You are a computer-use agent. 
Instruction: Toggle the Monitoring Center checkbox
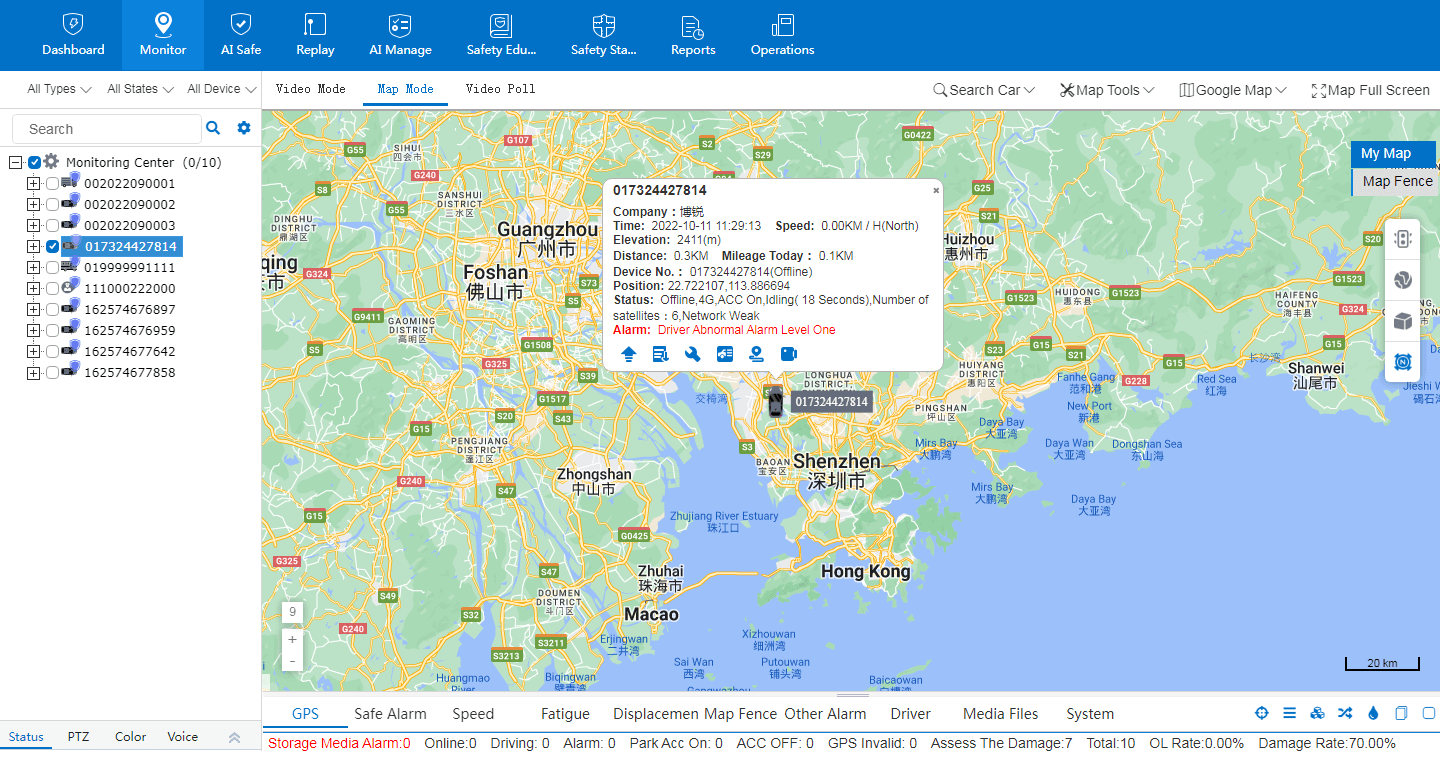[x=35, y=162]
